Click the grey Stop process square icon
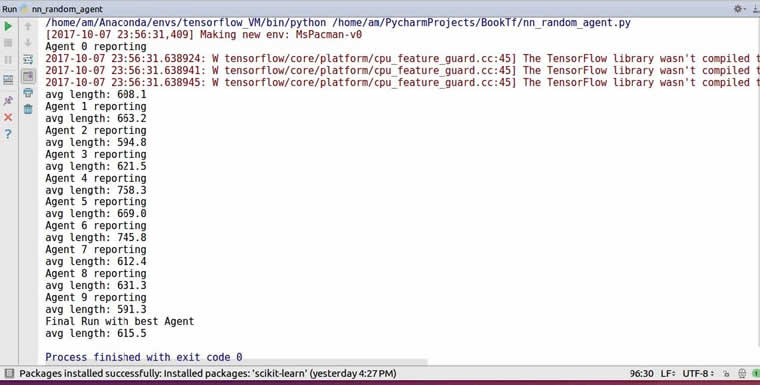 click(x=8, y=43)
